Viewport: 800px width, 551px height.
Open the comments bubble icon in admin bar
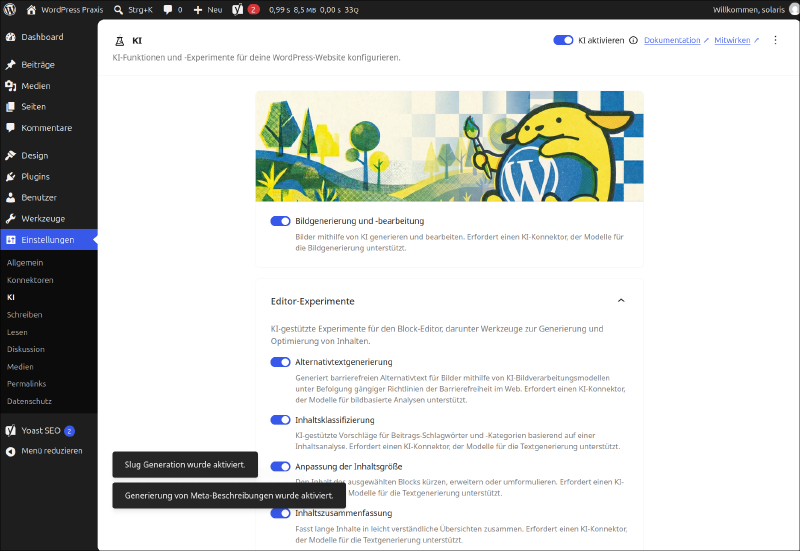pyautogui.click(x=168, y=10)
